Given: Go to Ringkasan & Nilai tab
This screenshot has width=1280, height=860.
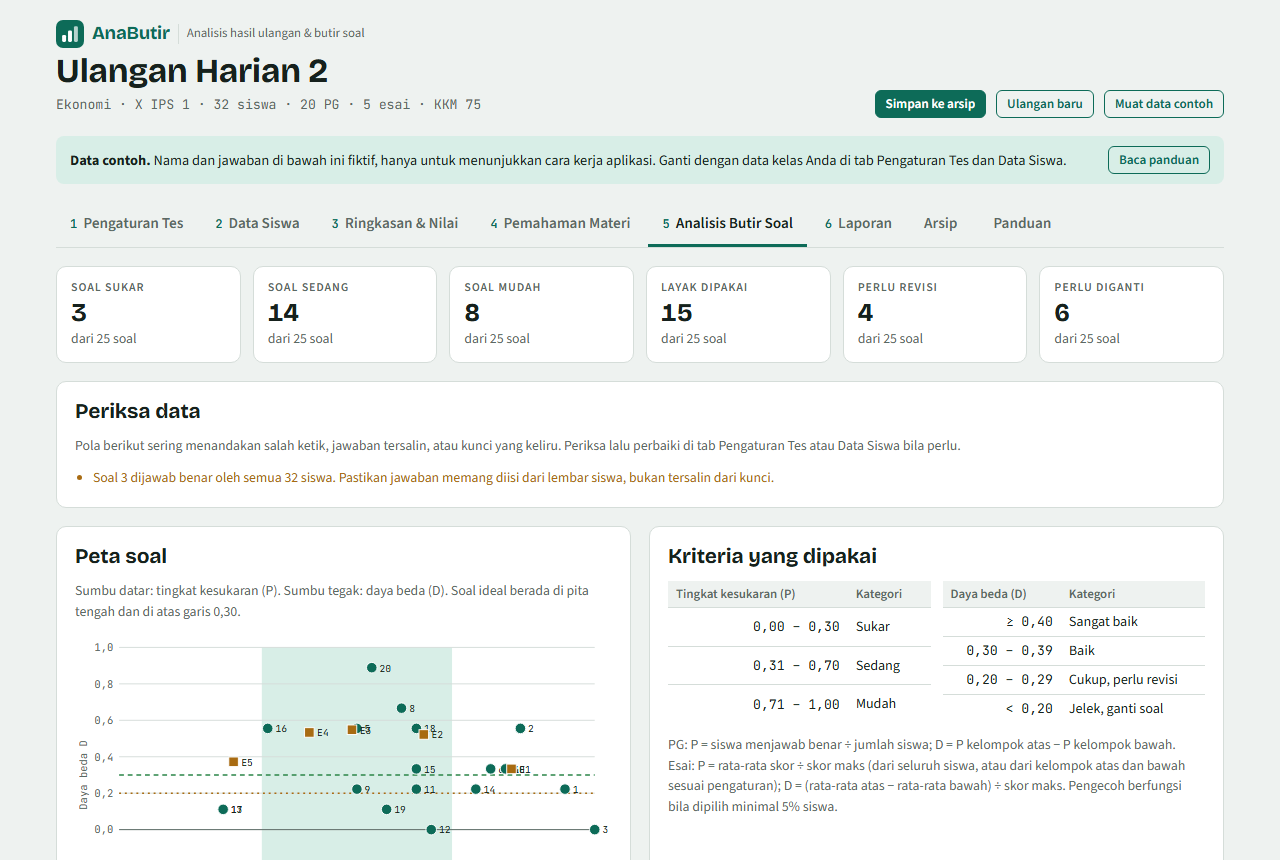Looking at the screenshot, I should click(395, 223).
